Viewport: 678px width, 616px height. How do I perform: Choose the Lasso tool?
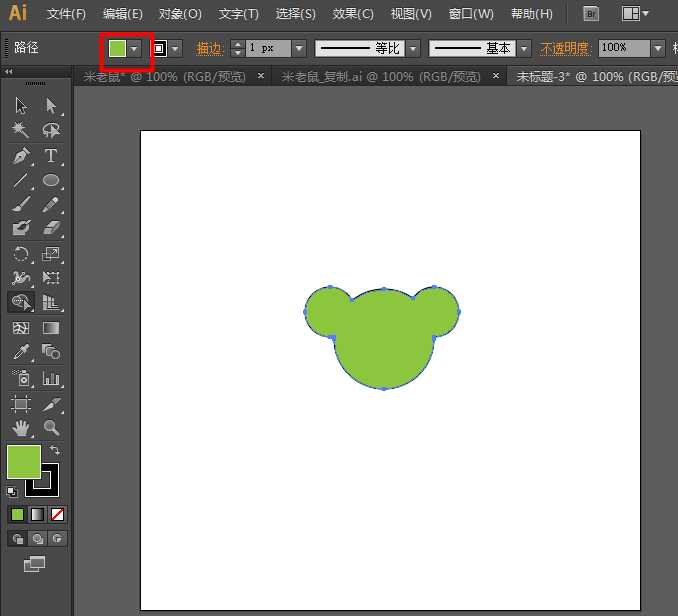(x=51, y=130)
